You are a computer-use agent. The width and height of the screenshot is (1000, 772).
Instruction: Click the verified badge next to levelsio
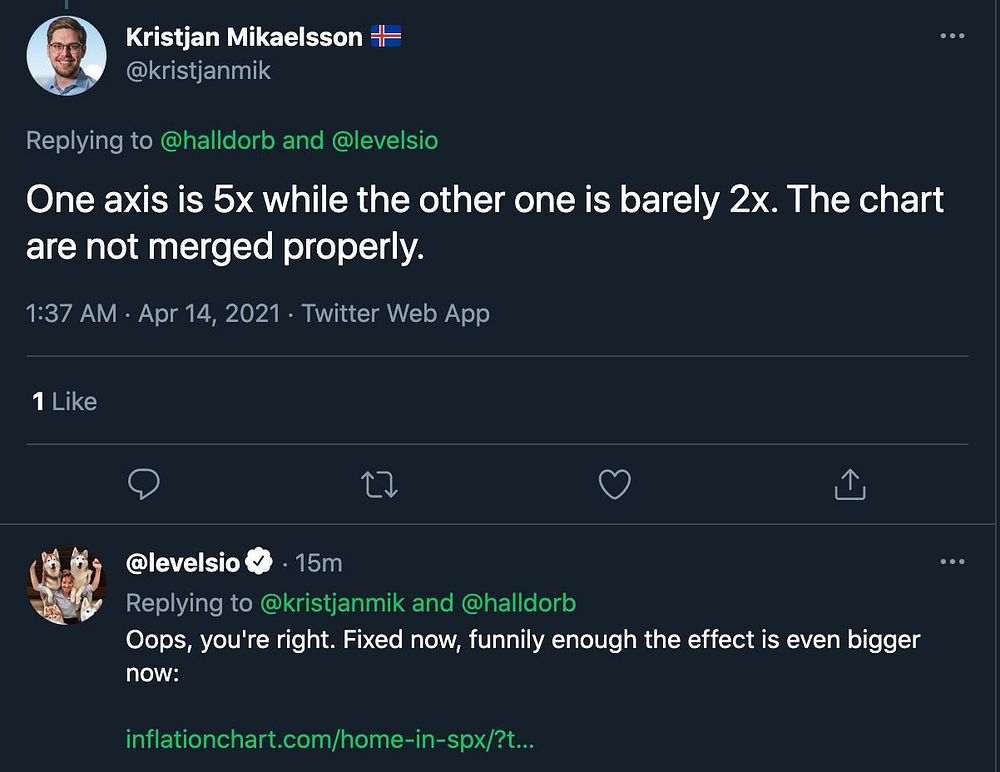259,563
